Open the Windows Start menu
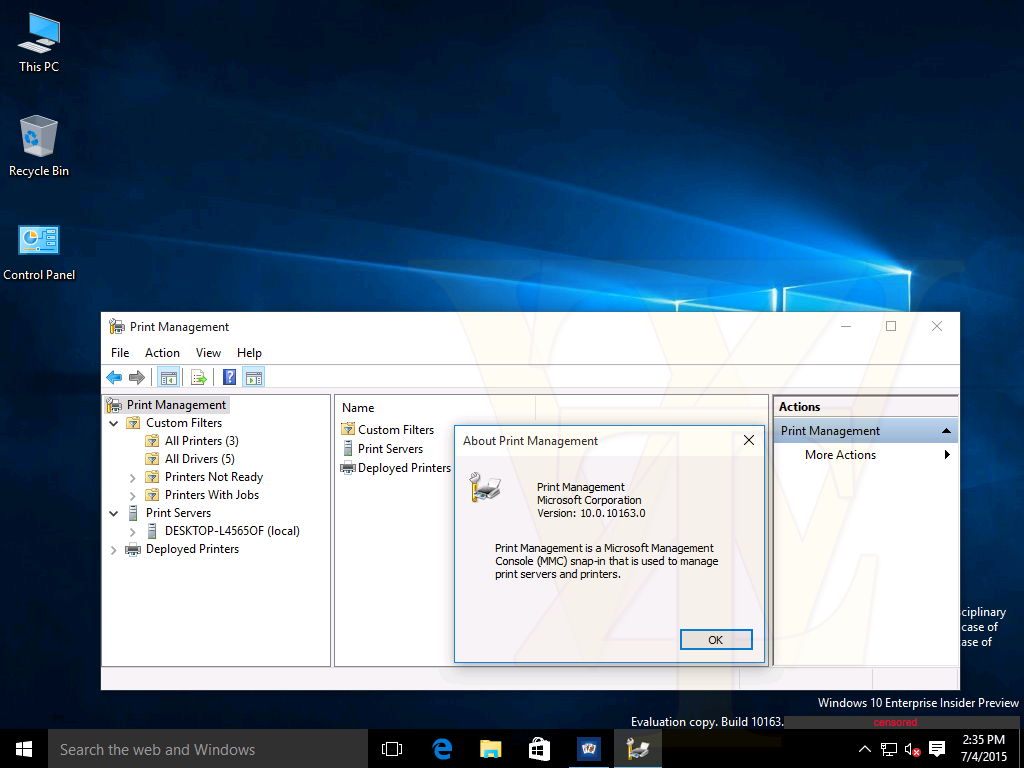1024x768 pixels. coord(24,748)
